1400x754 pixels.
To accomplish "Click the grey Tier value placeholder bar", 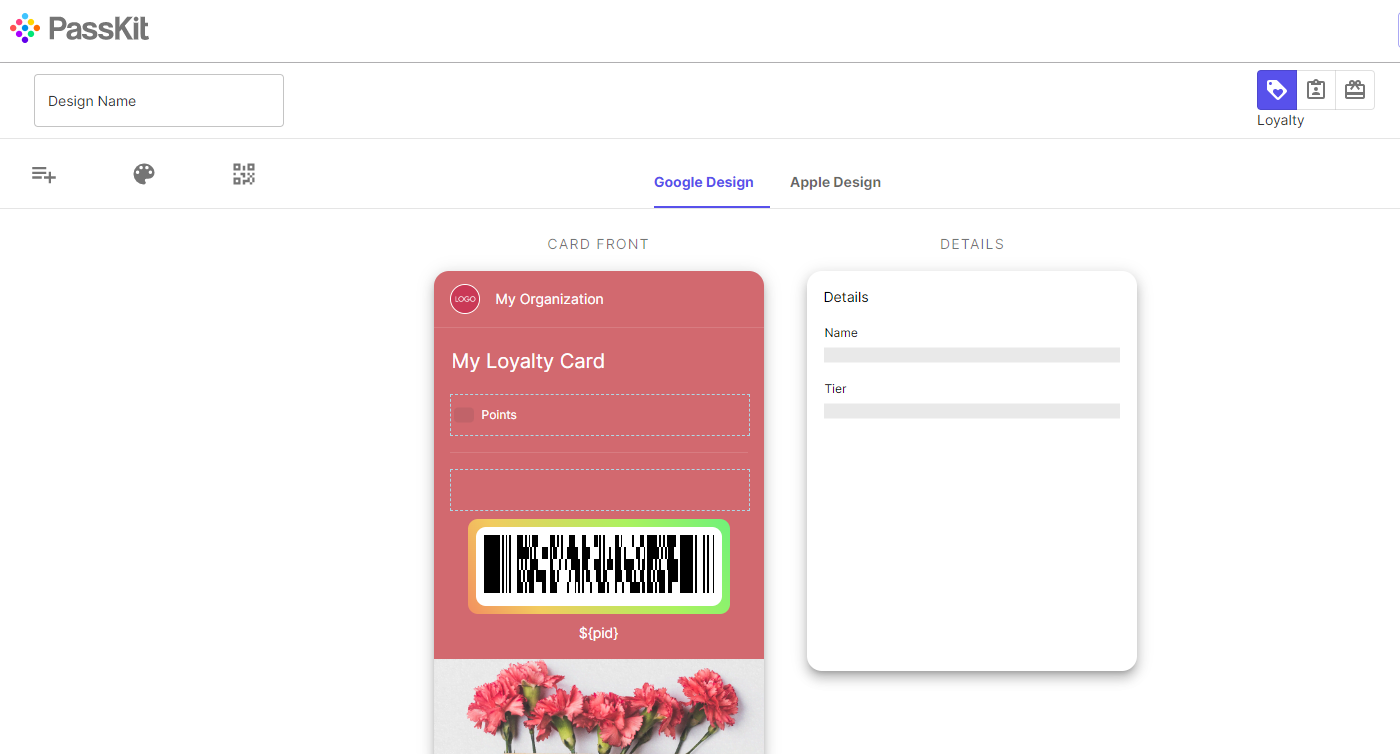I will coord(972,411).
